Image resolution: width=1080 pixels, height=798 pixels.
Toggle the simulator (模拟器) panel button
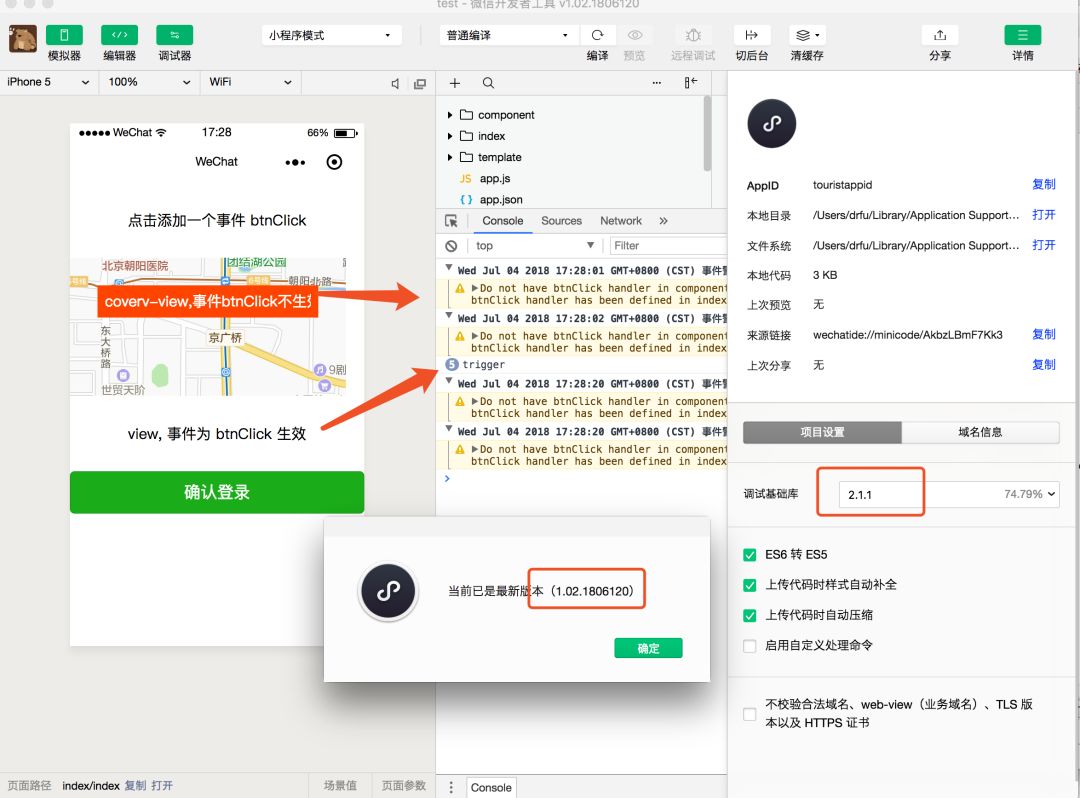pos(64,35)
